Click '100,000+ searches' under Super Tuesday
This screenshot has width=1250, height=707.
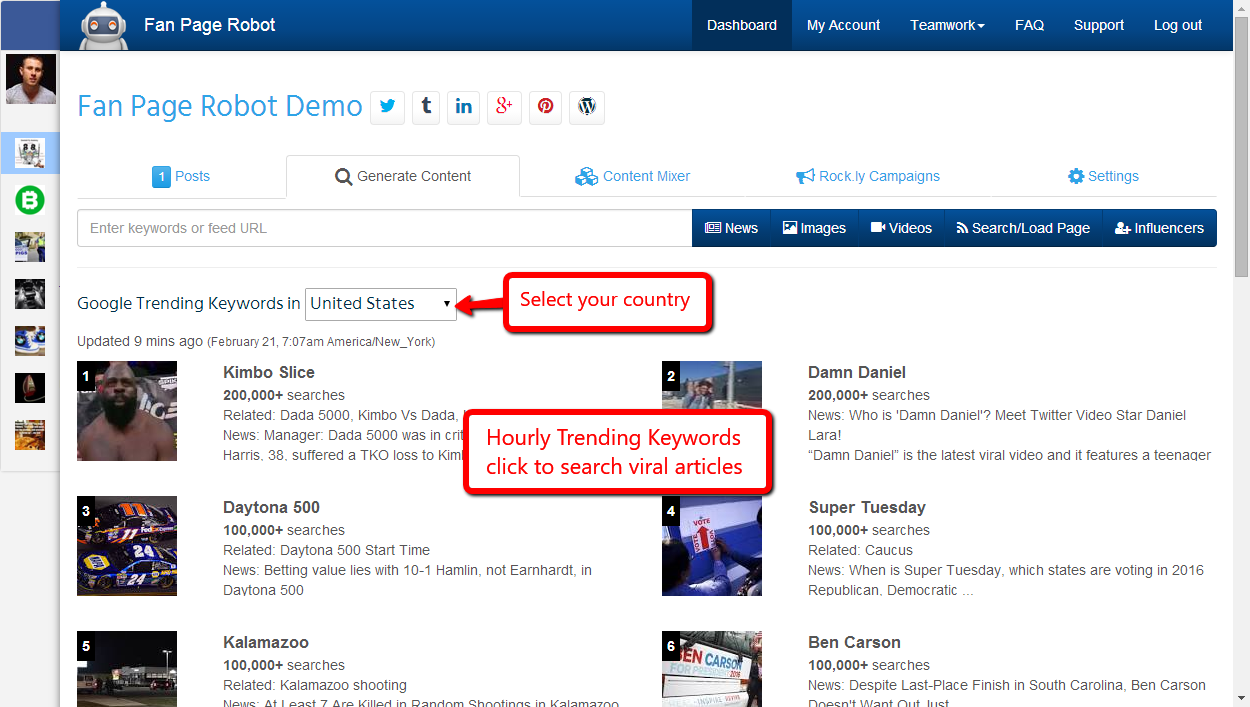coord(869,530)
